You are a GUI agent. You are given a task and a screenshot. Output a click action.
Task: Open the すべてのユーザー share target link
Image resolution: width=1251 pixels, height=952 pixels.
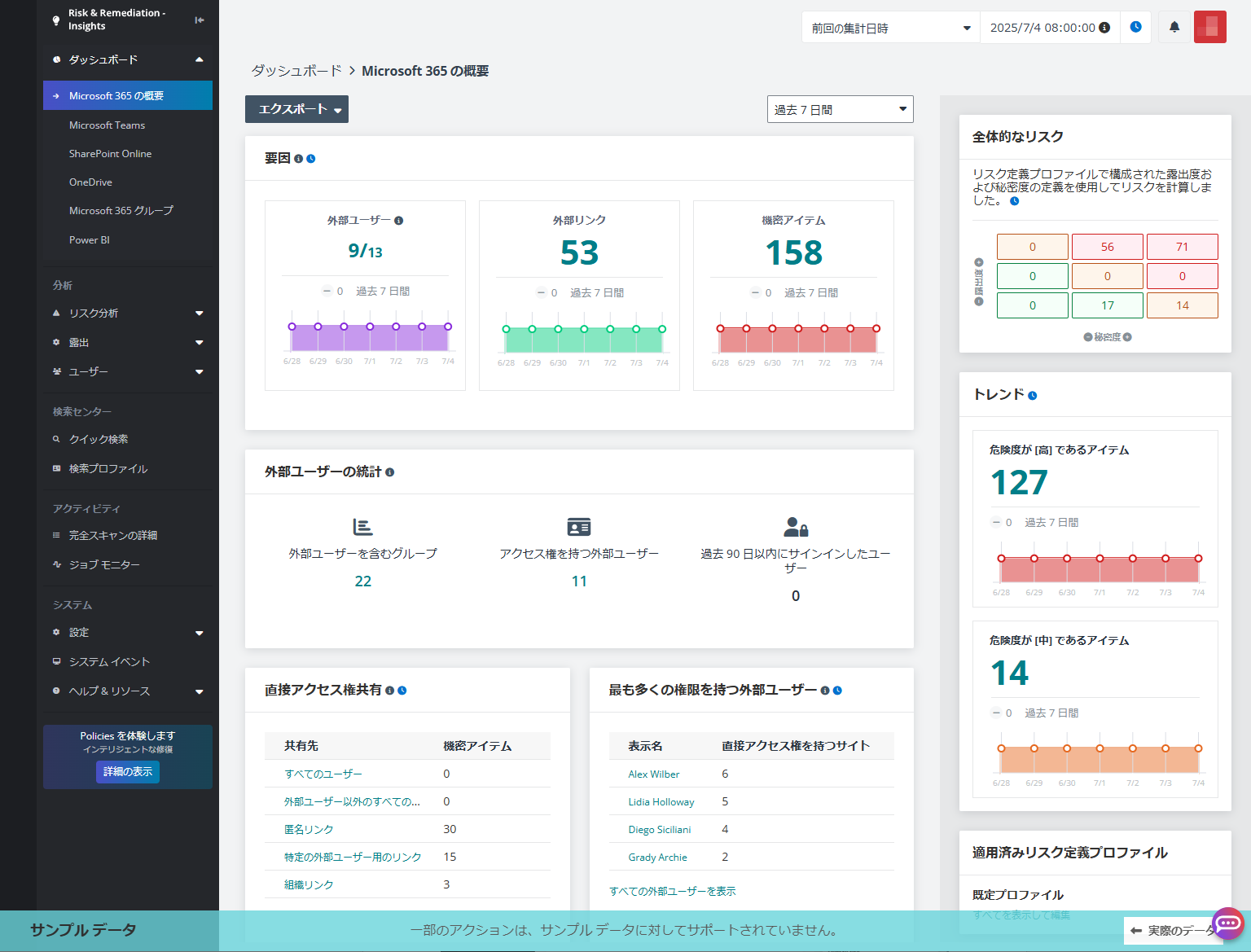point(323,774)
